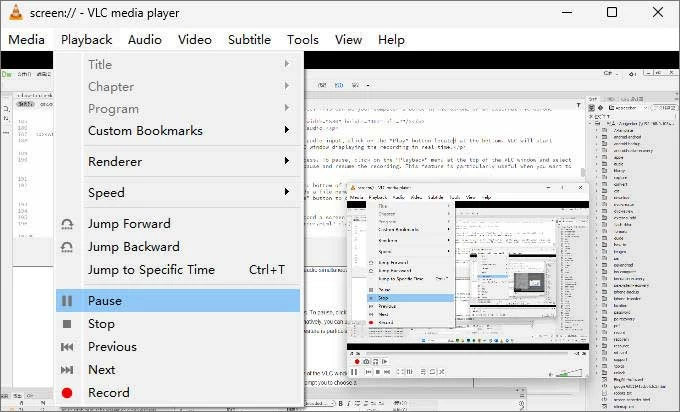Open the Video menu
Screen dimensions: 680x412
click(x=195, y=40)
